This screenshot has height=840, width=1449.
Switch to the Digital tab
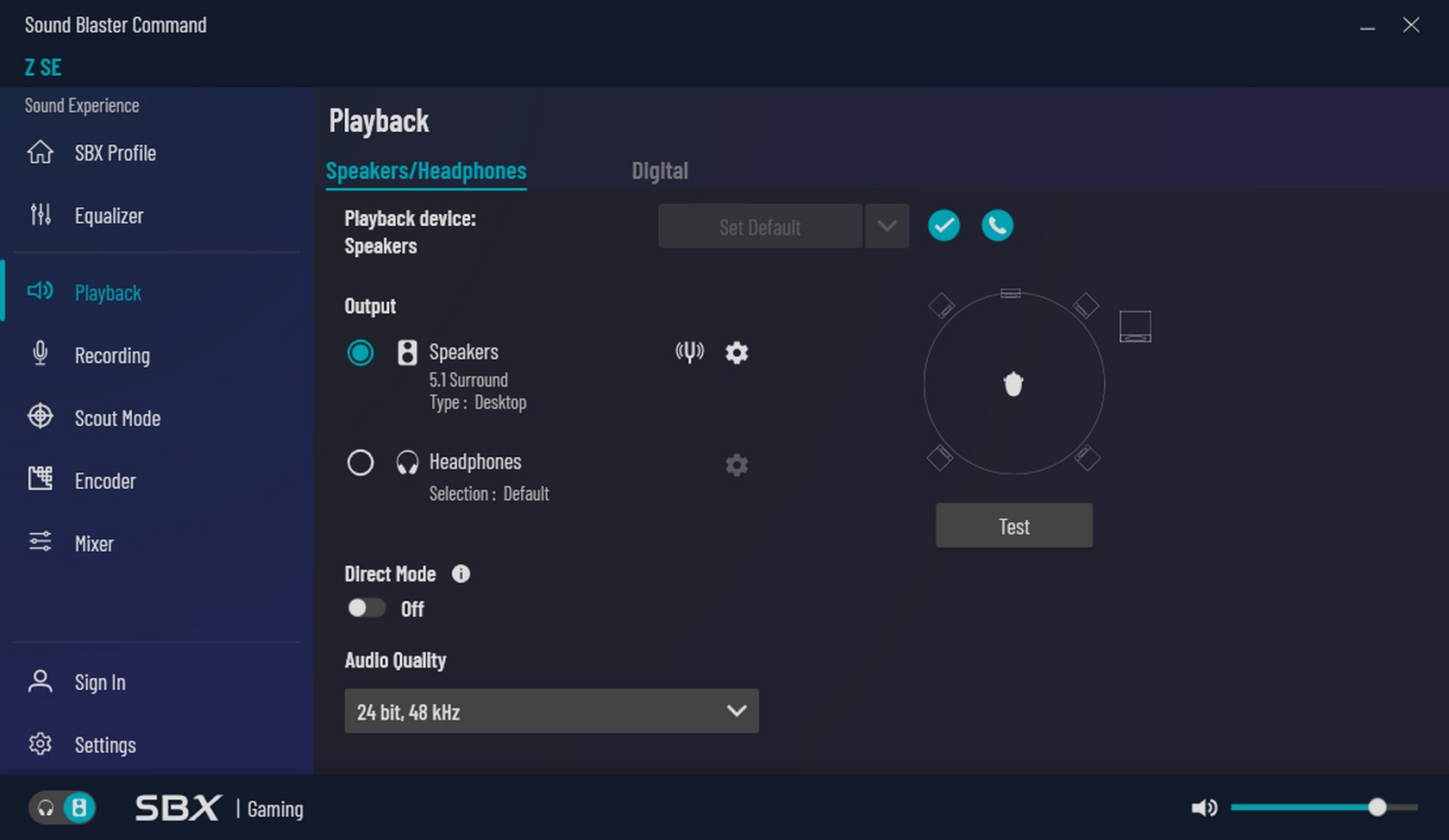(660, 171)
